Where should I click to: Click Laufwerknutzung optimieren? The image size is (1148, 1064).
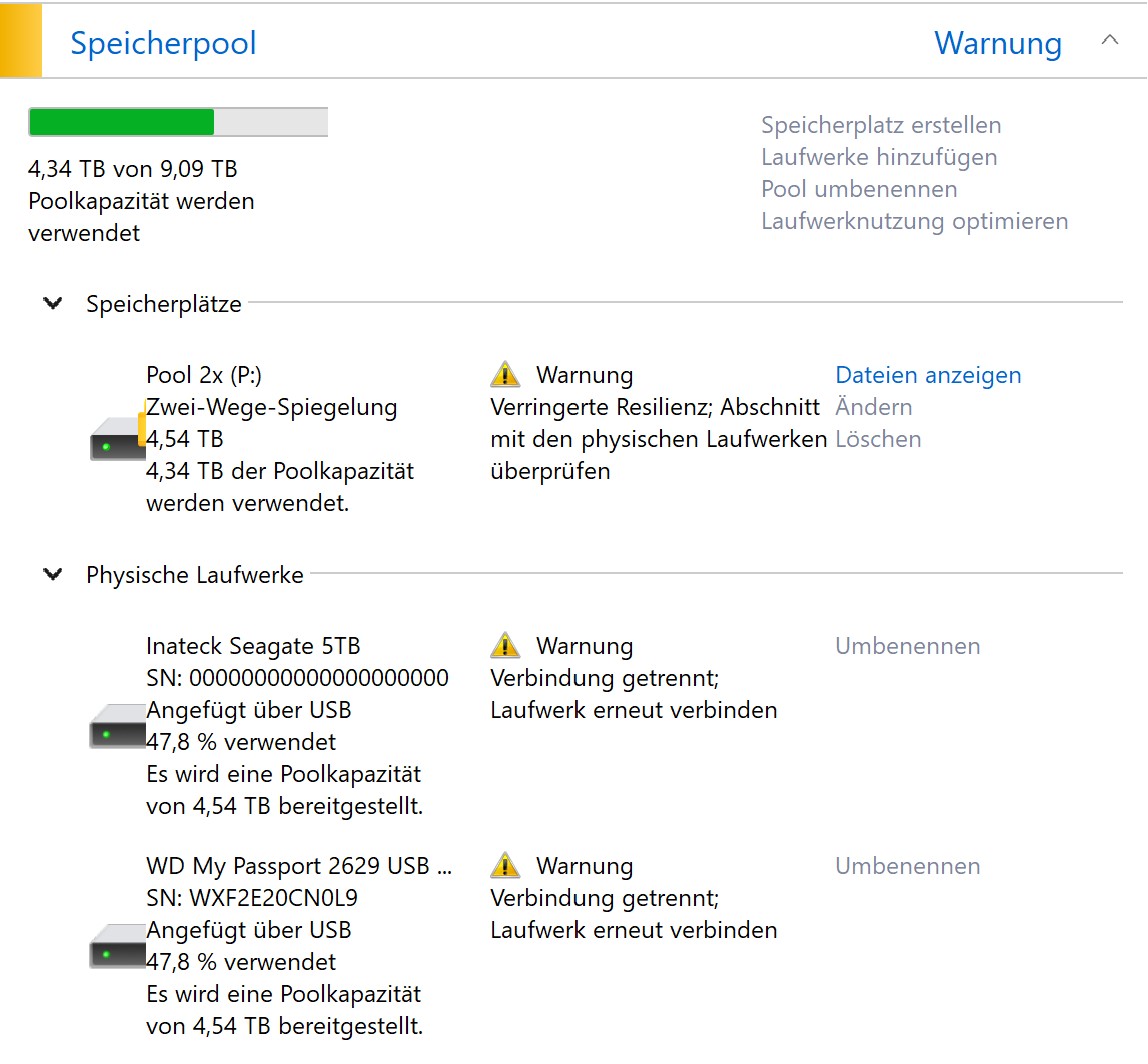tap(914, 221)
